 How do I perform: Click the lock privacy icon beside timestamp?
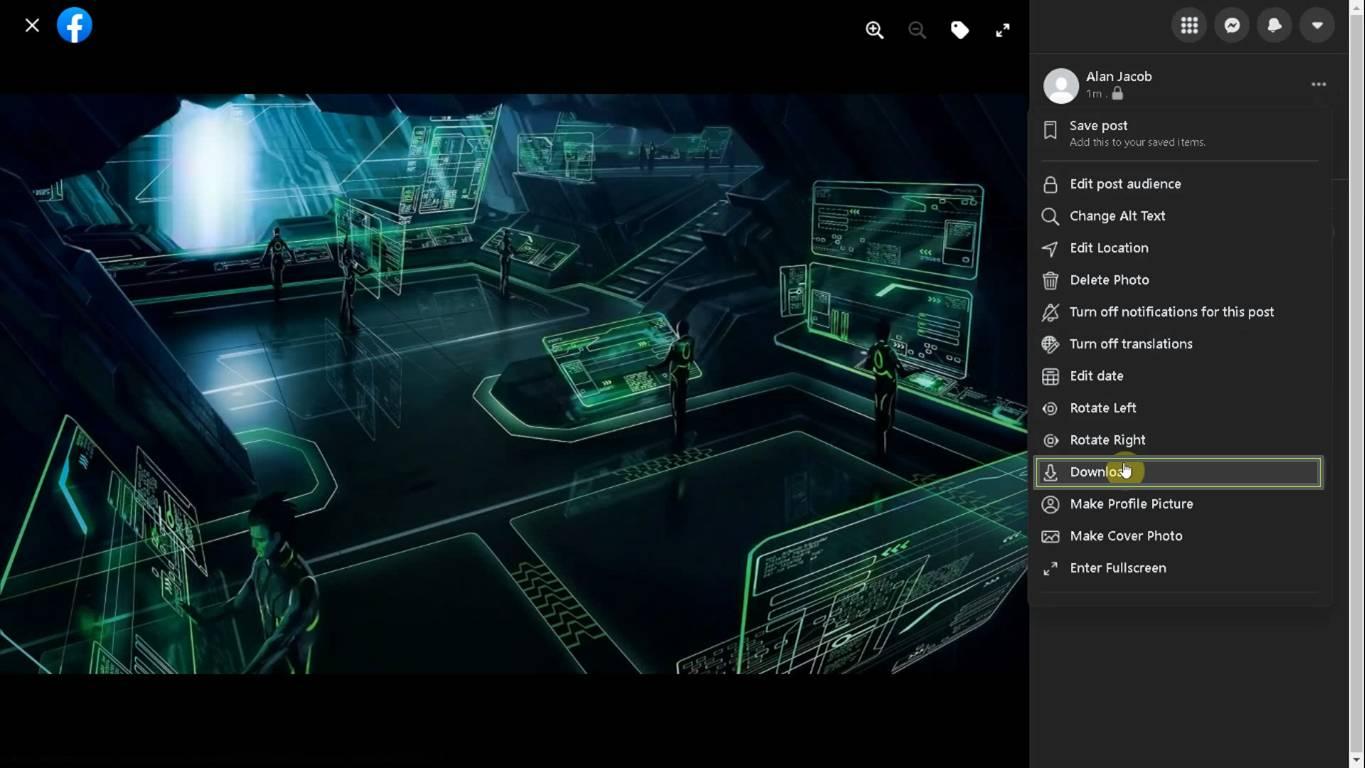(x=1117, y=94)
